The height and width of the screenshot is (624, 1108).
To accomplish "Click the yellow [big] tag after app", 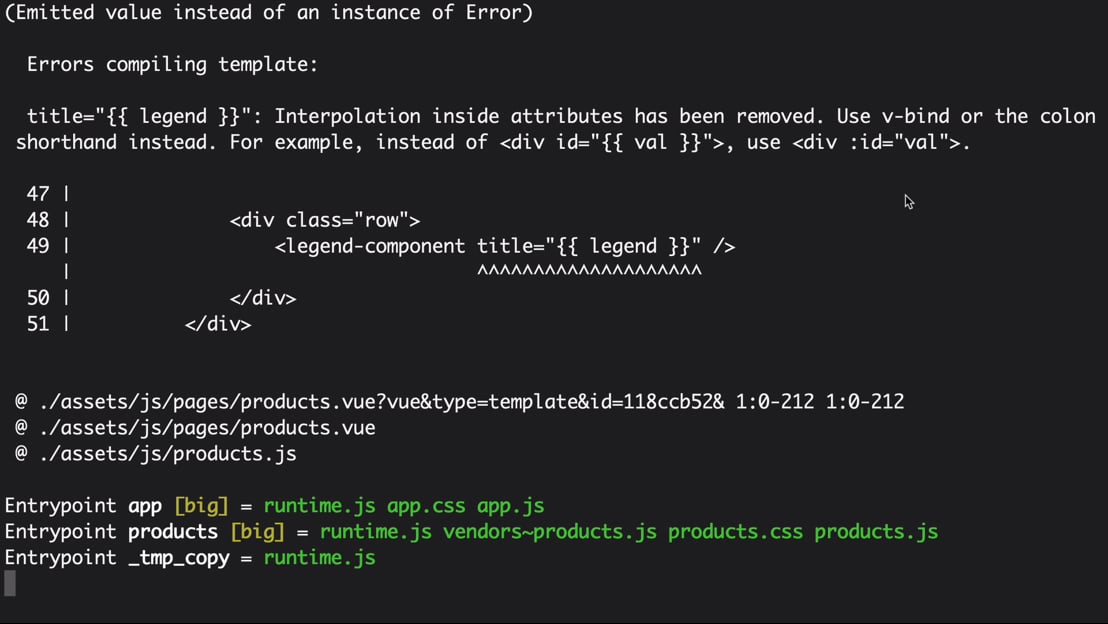I will pos(201,506).
